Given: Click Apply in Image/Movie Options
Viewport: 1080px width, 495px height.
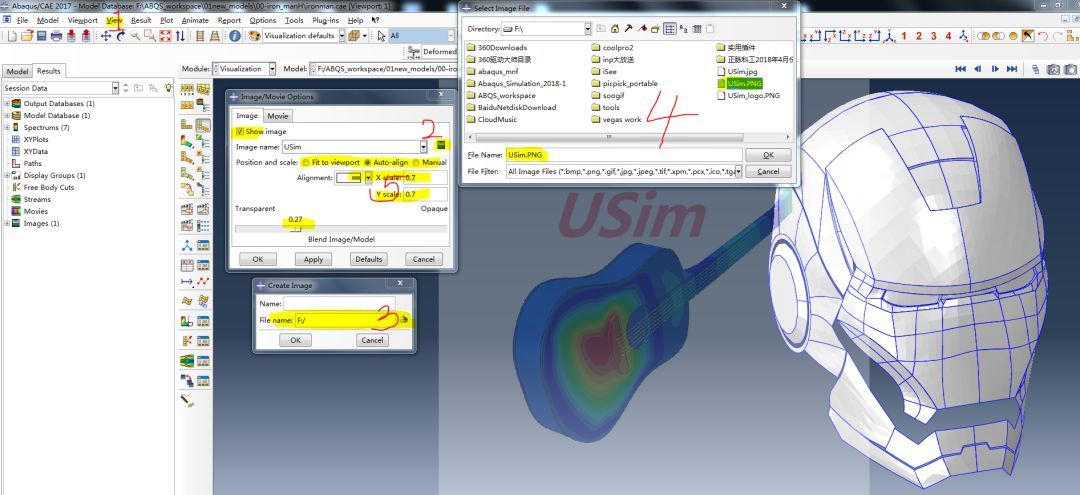Looking at the screenshot, I should 313,259.
